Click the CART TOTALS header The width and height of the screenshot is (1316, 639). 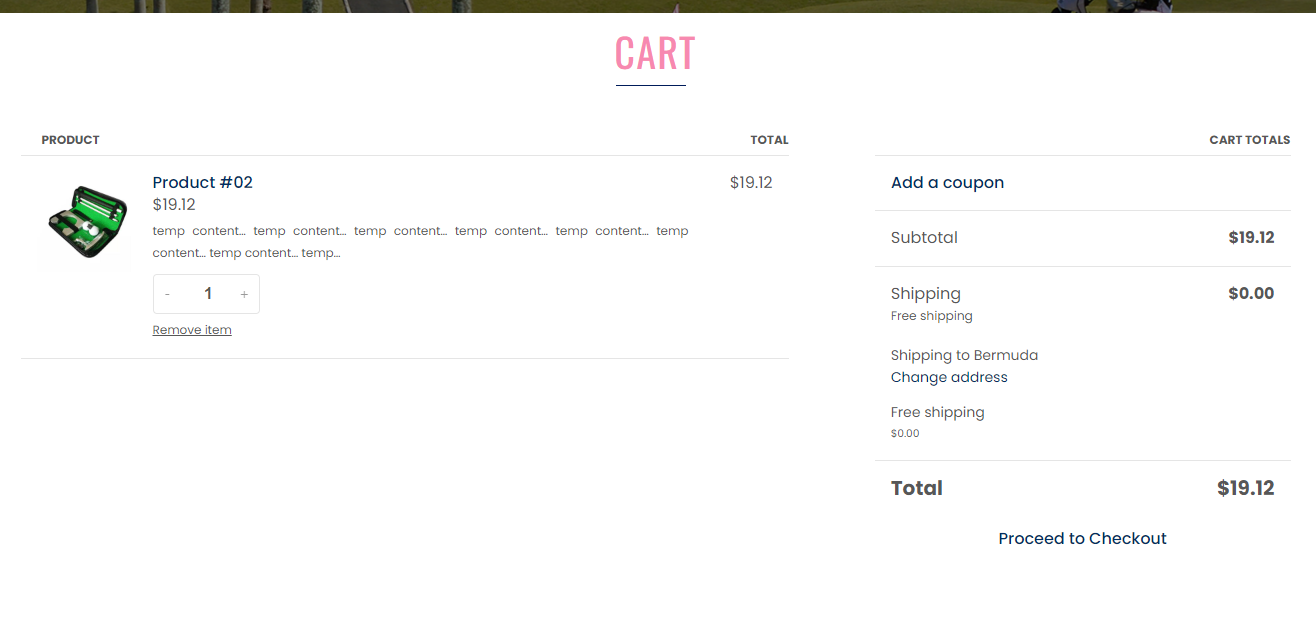tap(1250, 140)
